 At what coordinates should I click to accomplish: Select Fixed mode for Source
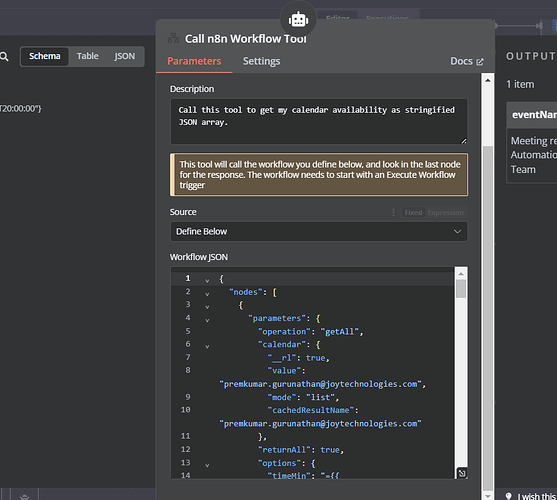pyautogui.click(x=413, y=212)
